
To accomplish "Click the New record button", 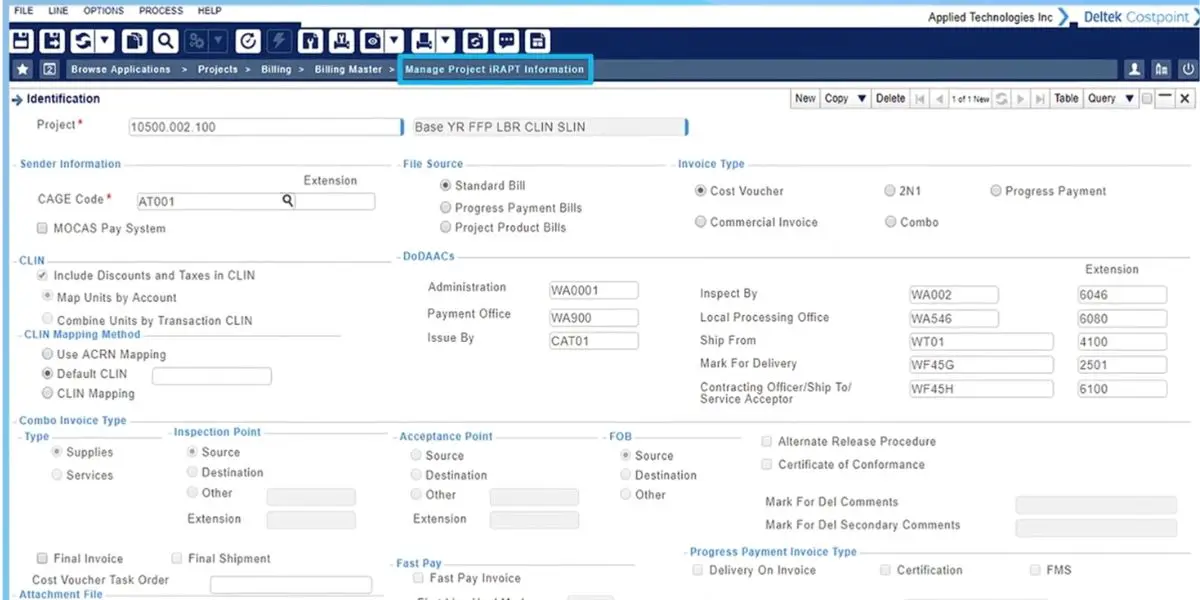I will [805, 99].
